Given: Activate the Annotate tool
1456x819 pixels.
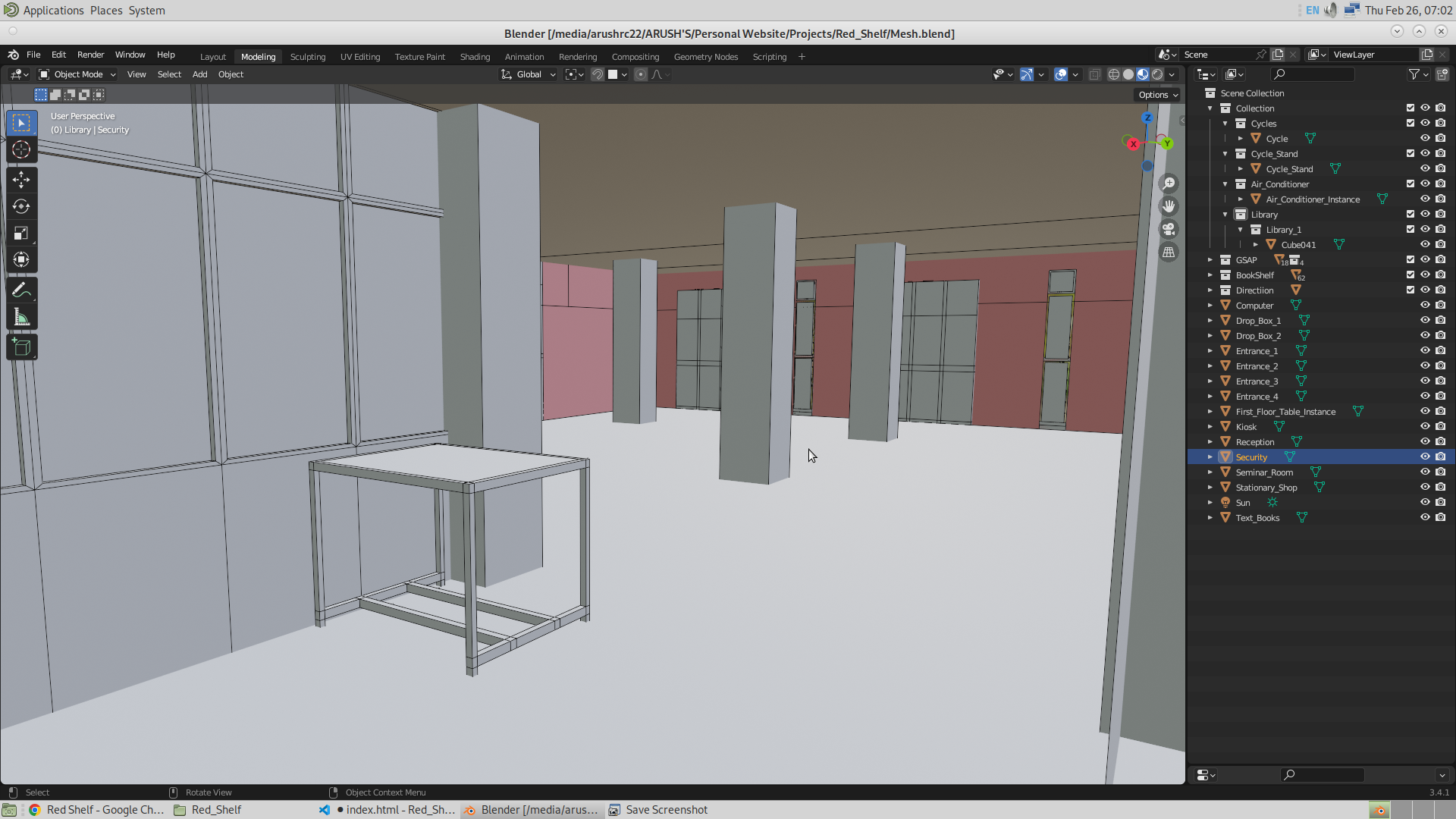Looking at the screenshot, I should pyautogui.click(x=20, y=290).
